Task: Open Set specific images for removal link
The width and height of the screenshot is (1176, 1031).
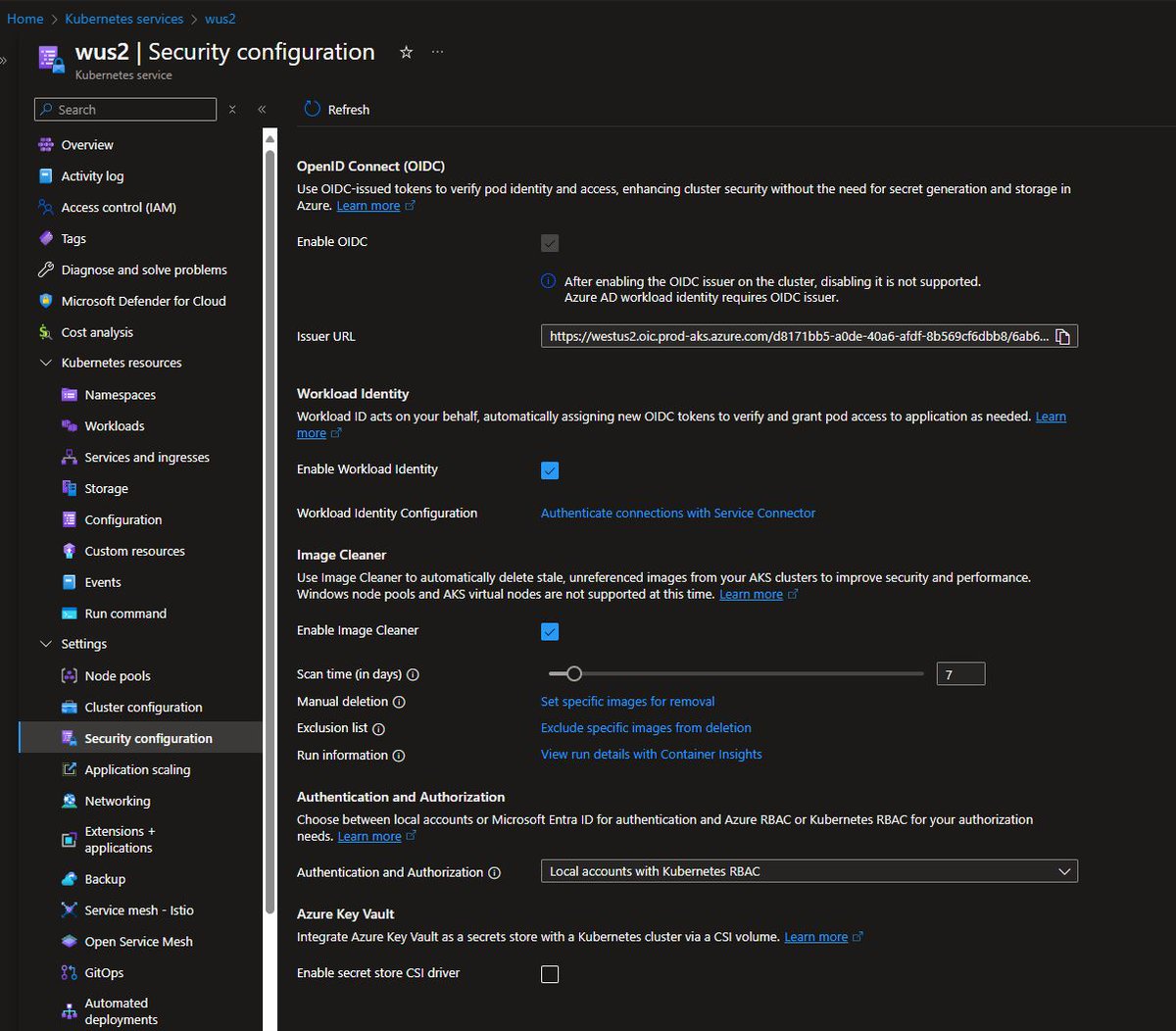Action: tap(628, 702)
